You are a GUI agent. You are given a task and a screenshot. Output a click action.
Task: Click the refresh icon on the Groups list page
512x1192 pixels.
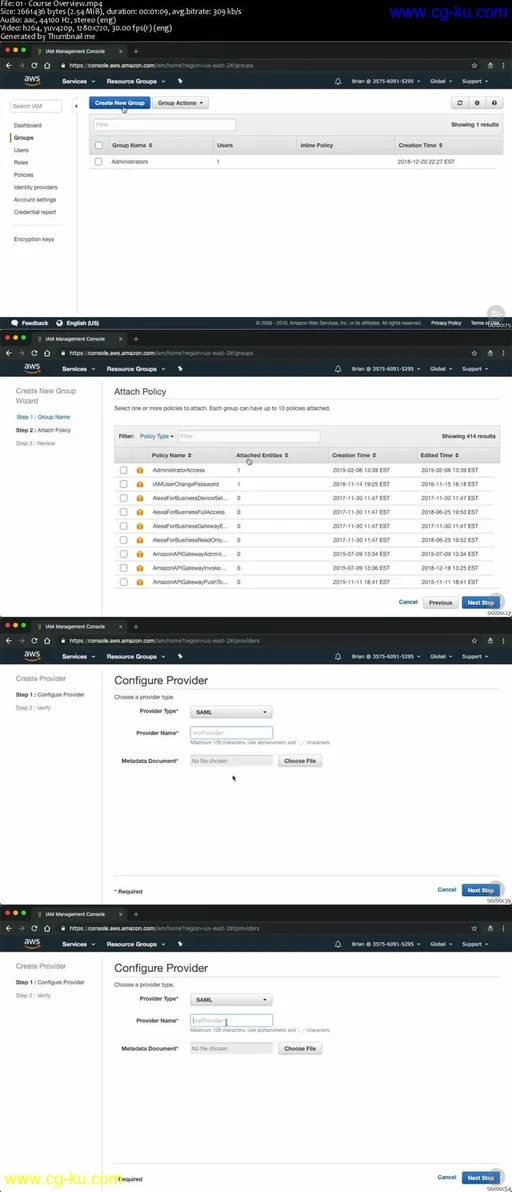point(458,103)
